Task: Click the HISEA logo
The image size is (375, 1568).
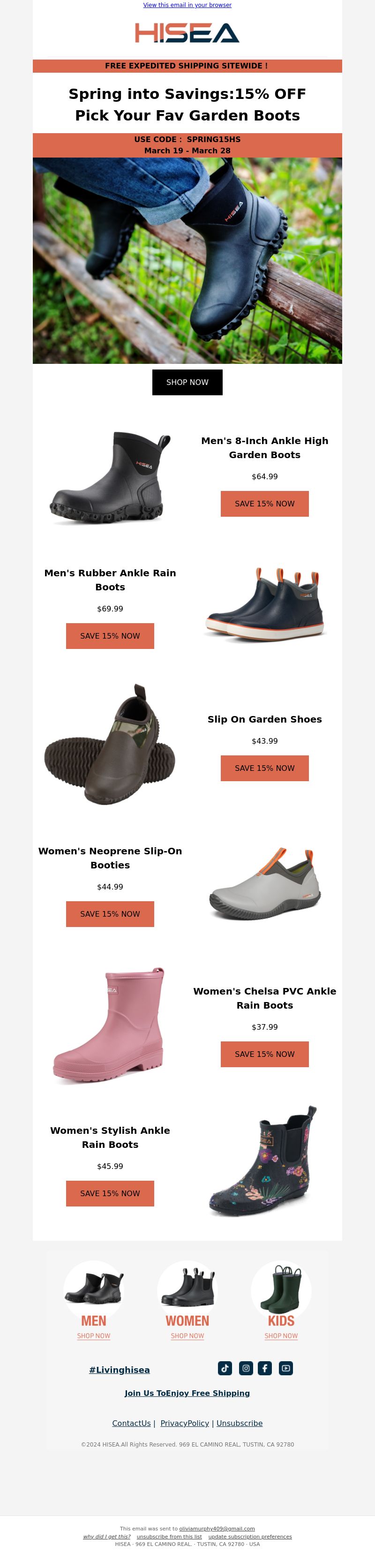Action: pyautogui.click(x=187, y=33)
